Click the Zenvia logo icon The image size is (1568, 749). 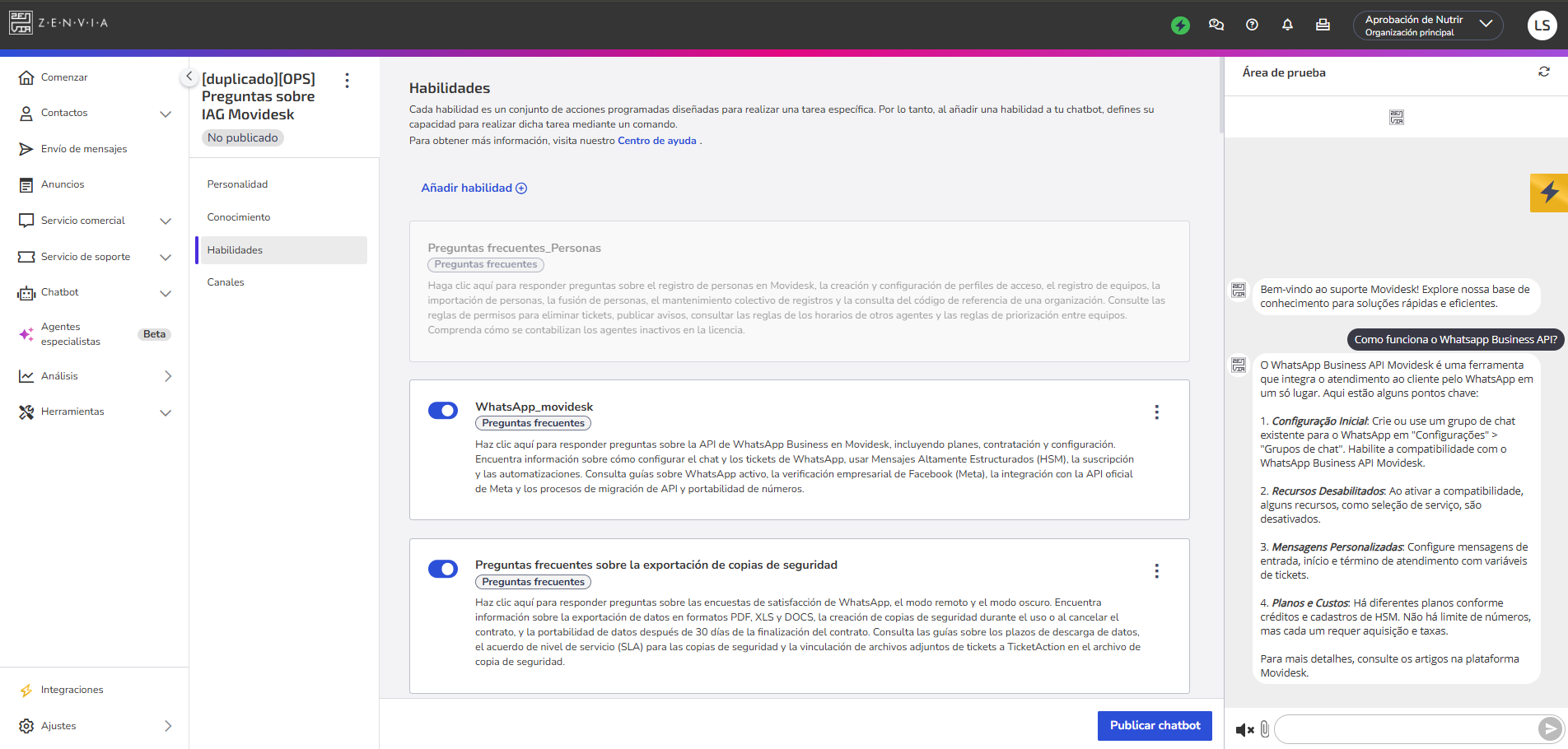point(21,23)
